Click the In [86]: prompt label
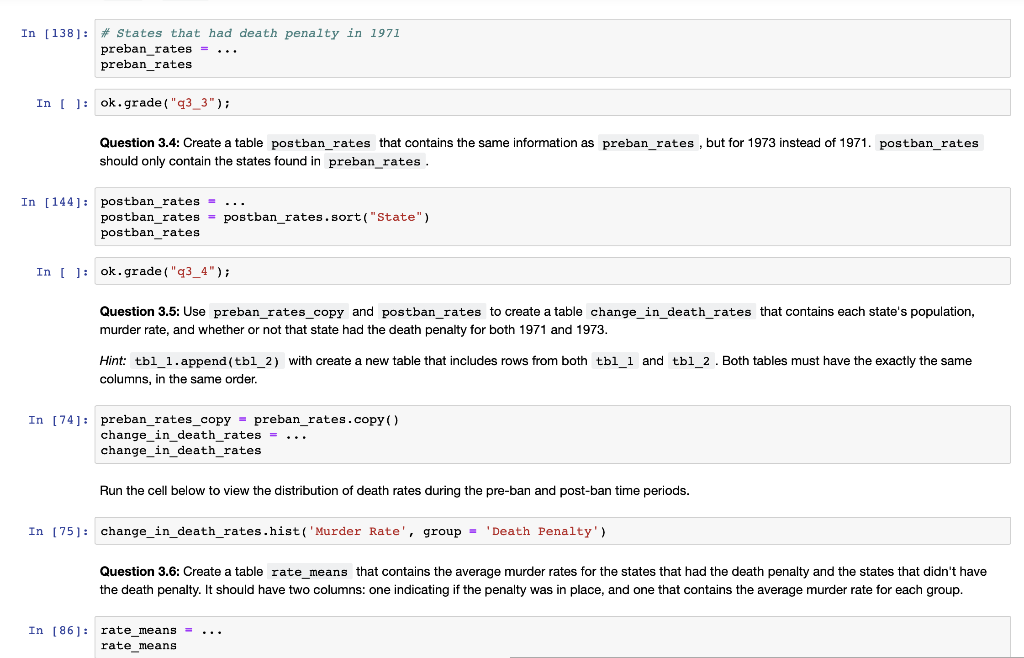The width and height of the screenshot is (1024, 658). pyautogui.click(x=59, y=630)
